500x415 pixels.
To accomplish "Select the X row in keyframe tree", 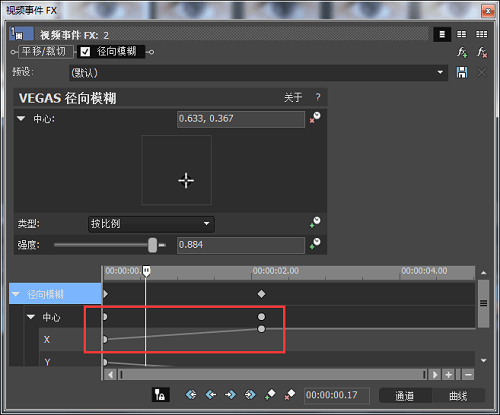I will [70, 339].
